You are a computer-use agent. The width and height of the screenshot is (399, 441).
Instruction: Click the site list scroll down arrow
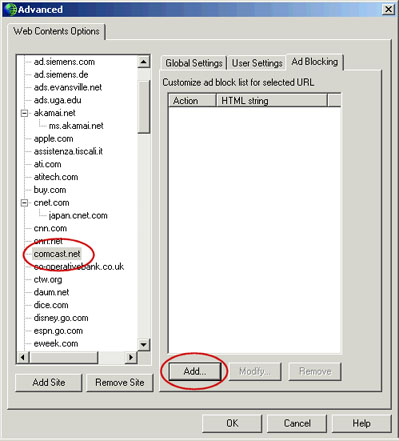point(144,344)
